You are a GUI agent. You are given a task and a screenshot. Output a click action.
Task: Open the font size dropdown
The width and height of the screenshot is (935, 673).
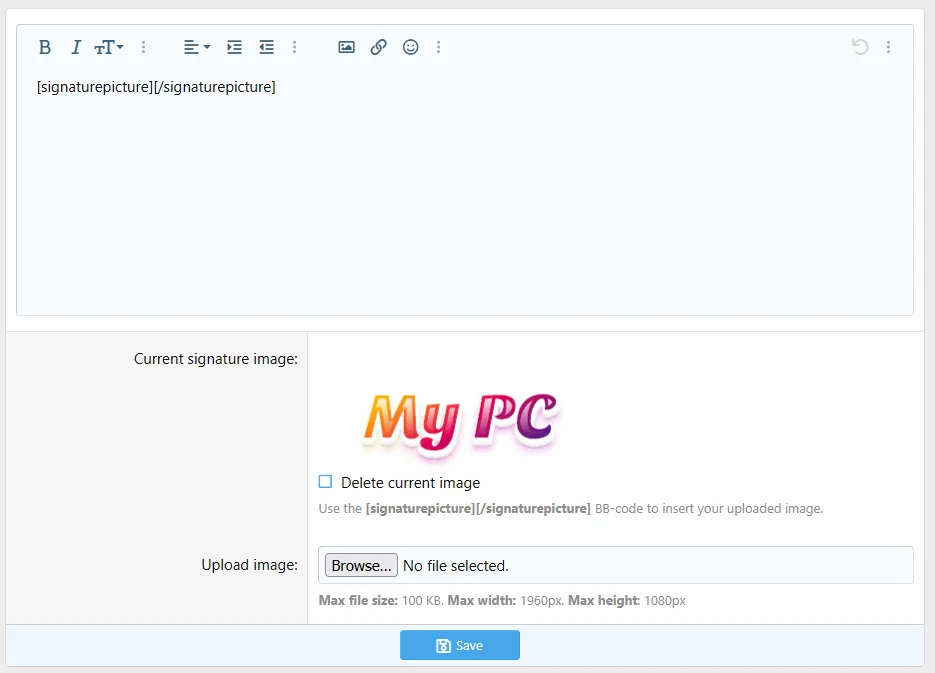[x=108, y=47]
